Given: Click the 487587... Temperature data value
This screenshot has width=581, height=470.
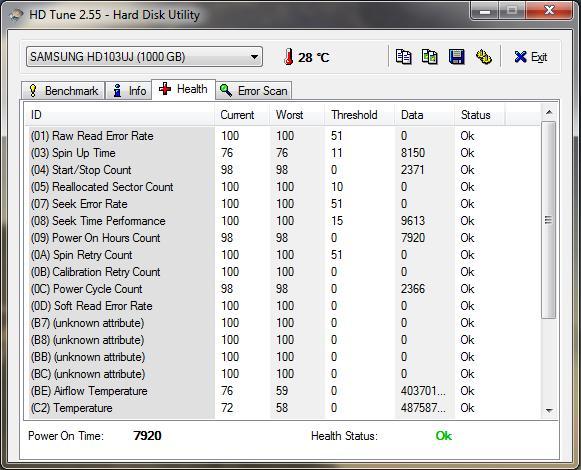Looking at the screenshot, I should (x=423, y=408).
